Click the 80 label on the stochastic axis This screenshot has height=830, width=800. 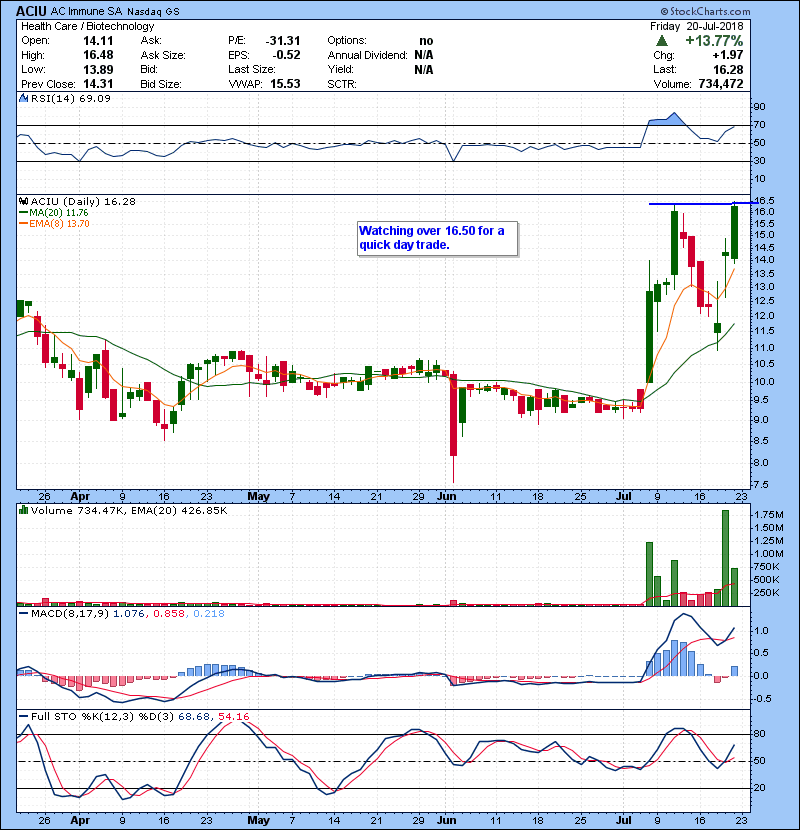tap(760, 734)
